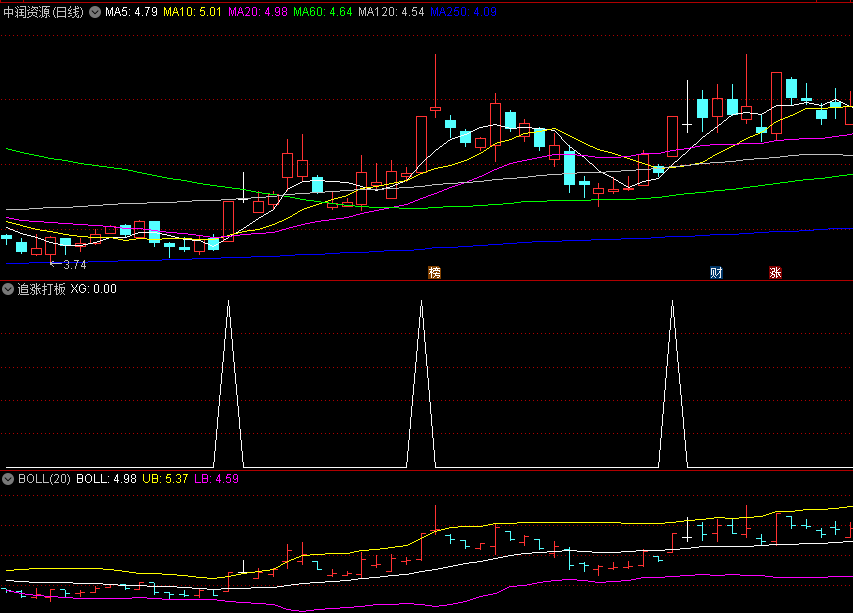Expand the BOLL(20) indicator dropdown
The image size is (853, 613).
(x=8, y=479)
